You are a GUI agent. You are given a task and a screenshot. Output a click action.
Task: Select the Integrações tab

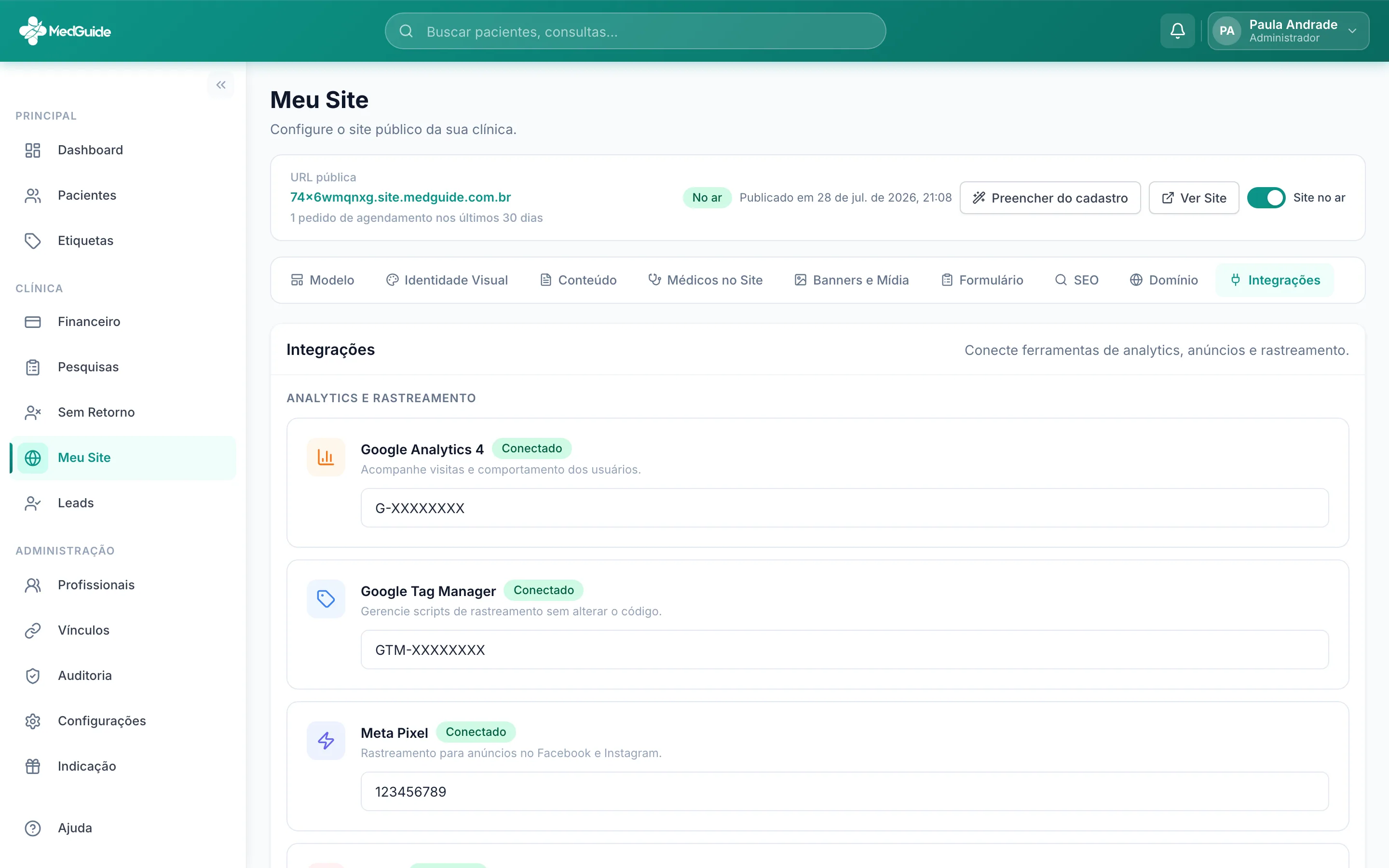click(1275, 280)
